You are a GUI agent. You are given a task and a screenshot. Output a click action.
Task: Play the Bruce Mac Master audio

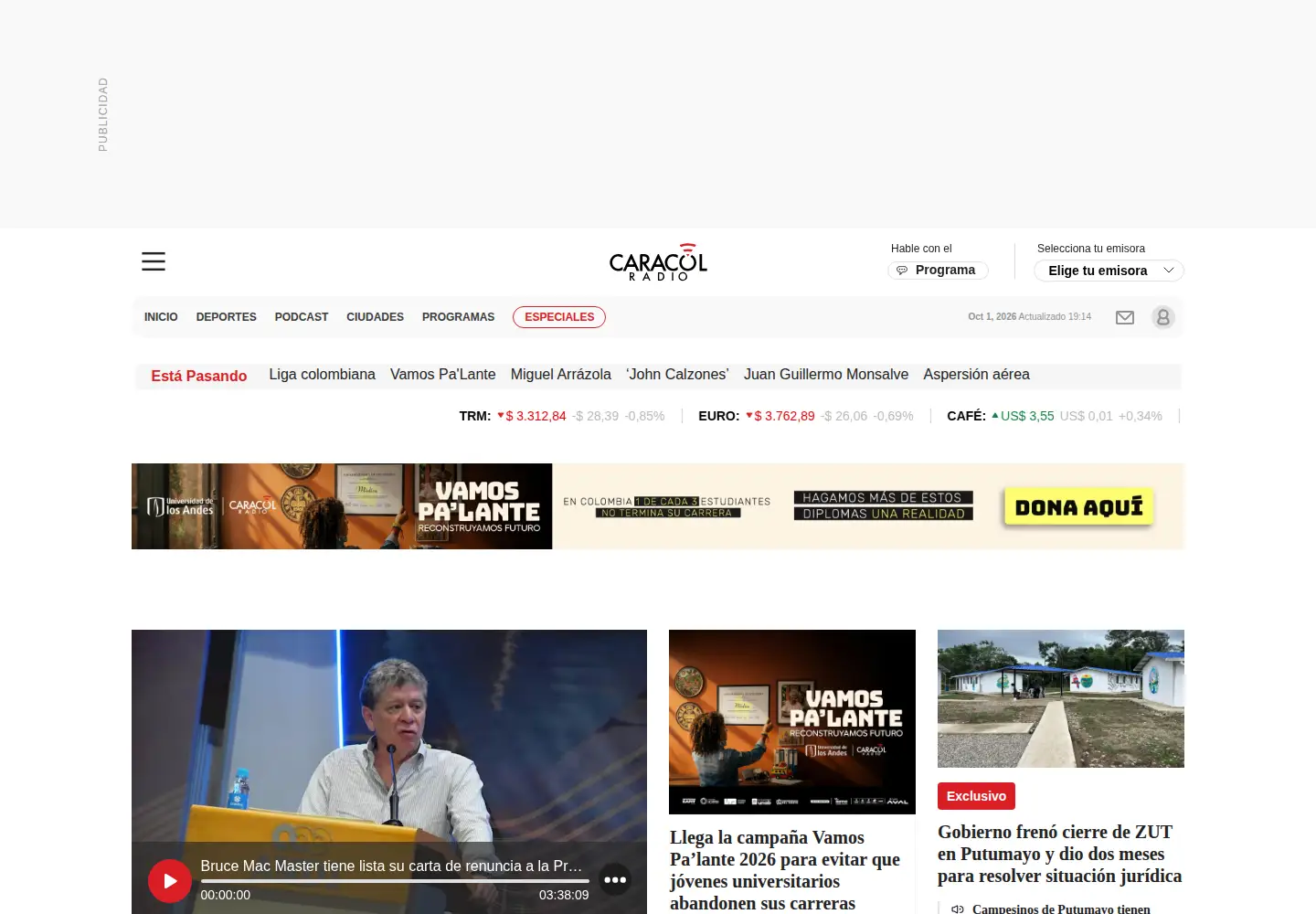pos(170,881)
